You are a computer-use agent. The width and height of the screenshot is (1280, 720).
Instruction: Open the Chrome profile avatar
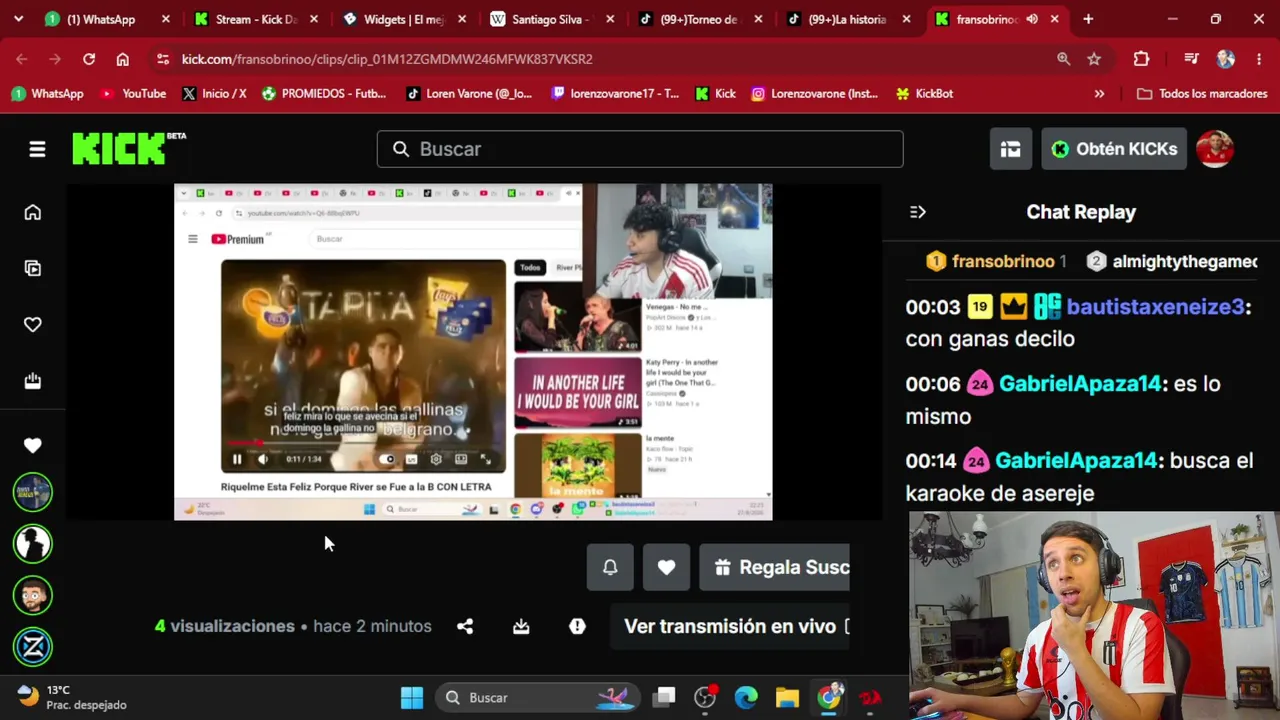[1225, 59]
